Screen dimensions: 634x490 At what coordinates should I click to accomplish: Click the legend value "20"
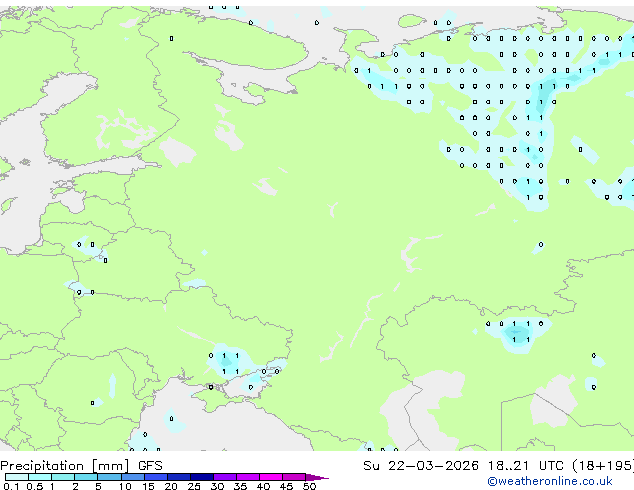(171, 486)
